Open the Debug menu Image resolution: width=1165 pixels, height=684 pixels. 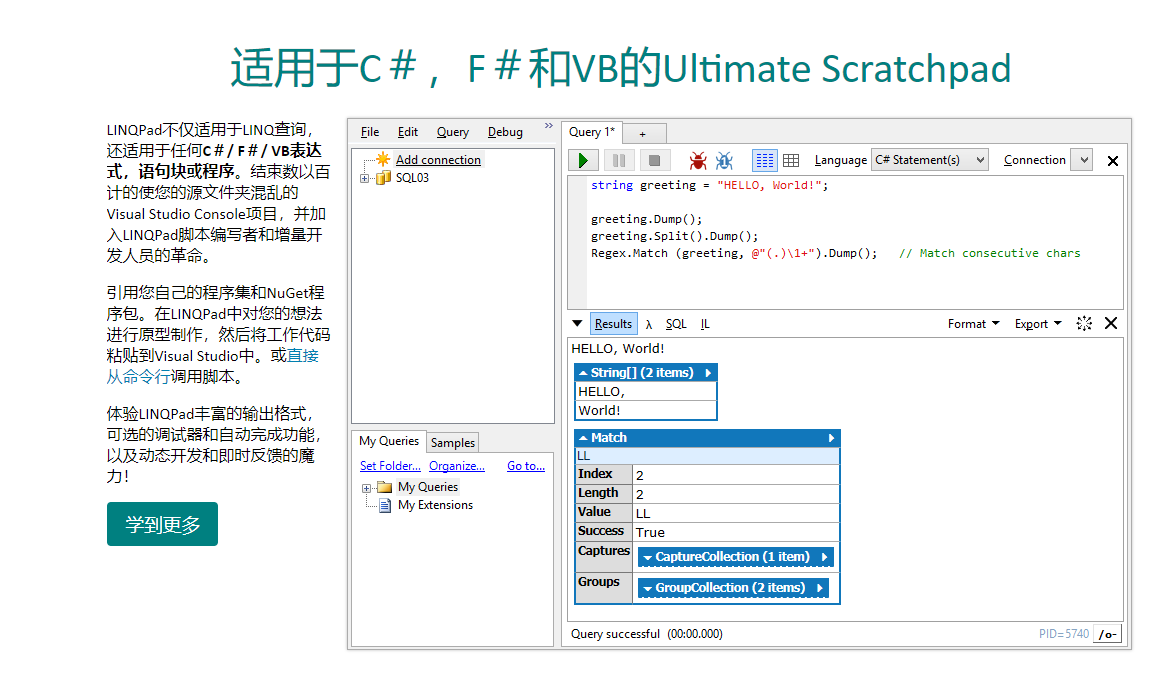[505, 132]
